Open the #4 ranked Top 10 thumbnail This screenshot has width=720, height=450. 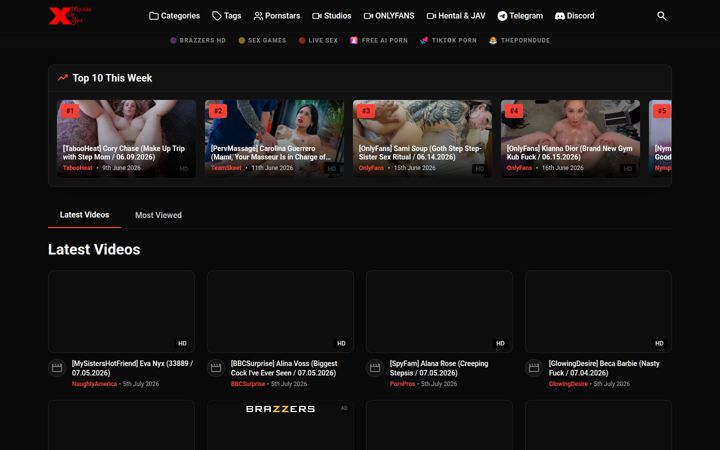point(570,138)
